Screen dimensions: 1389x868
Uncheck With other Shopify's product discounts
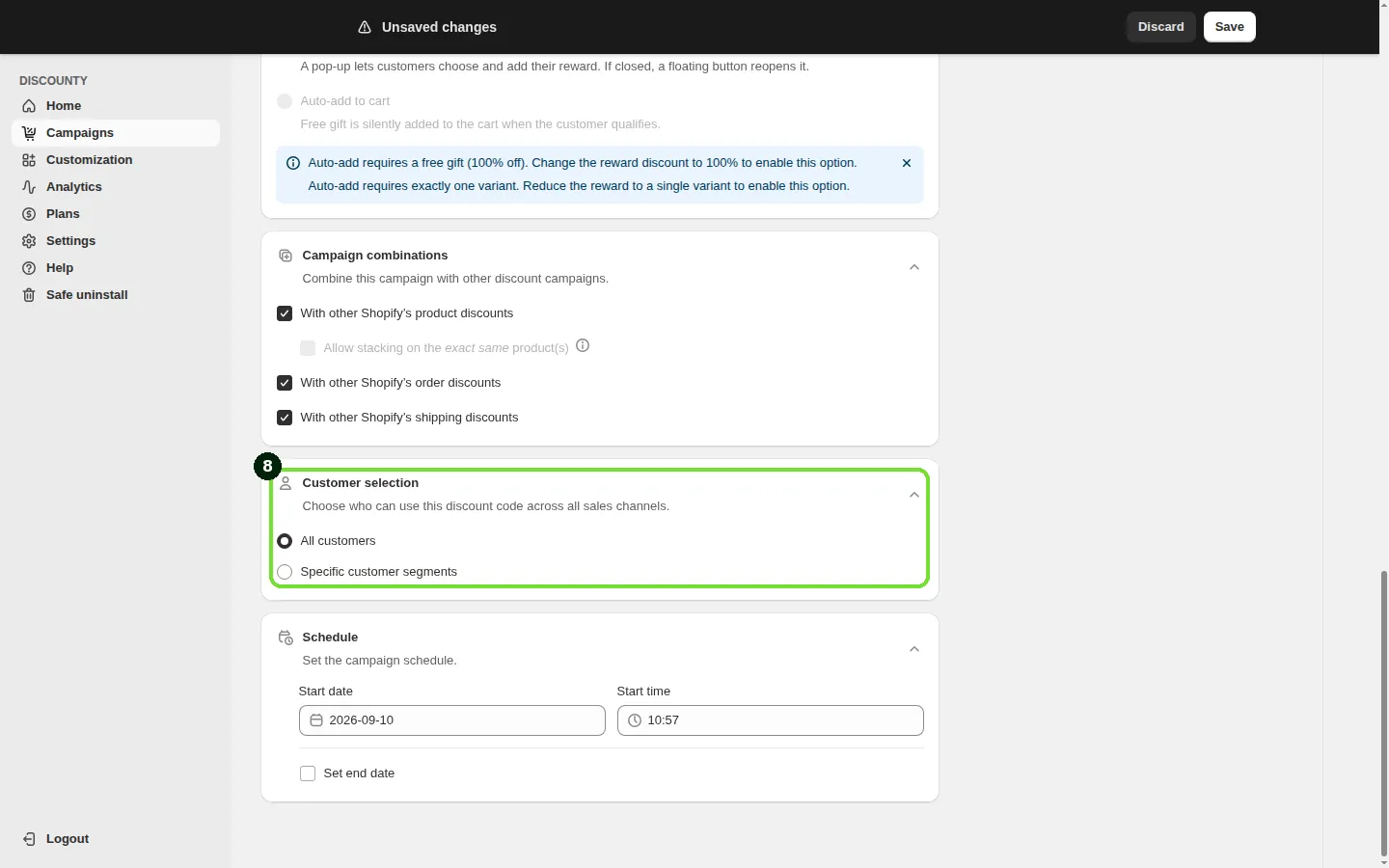click(285, 313)
